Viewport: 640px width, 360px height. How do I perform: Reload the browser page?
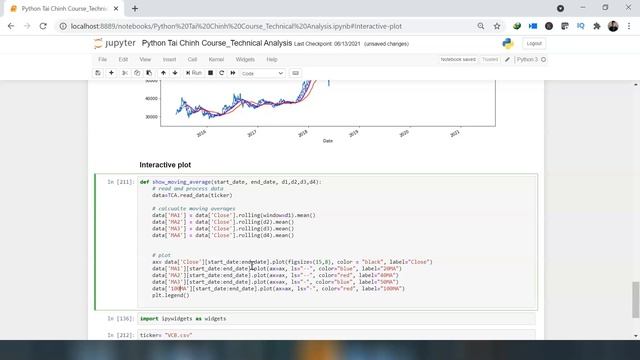43,26
